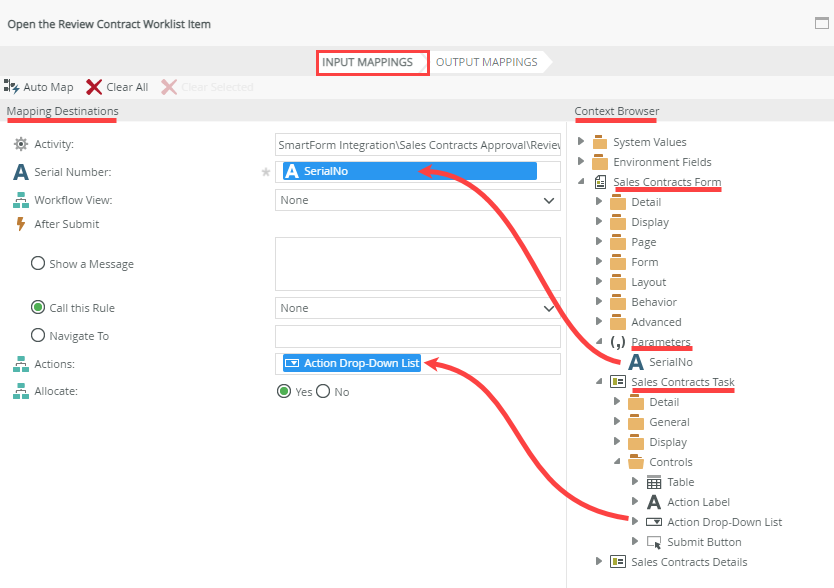Set Allocate to No
Screen dimensions: 834x588
(x=326, y=391)
